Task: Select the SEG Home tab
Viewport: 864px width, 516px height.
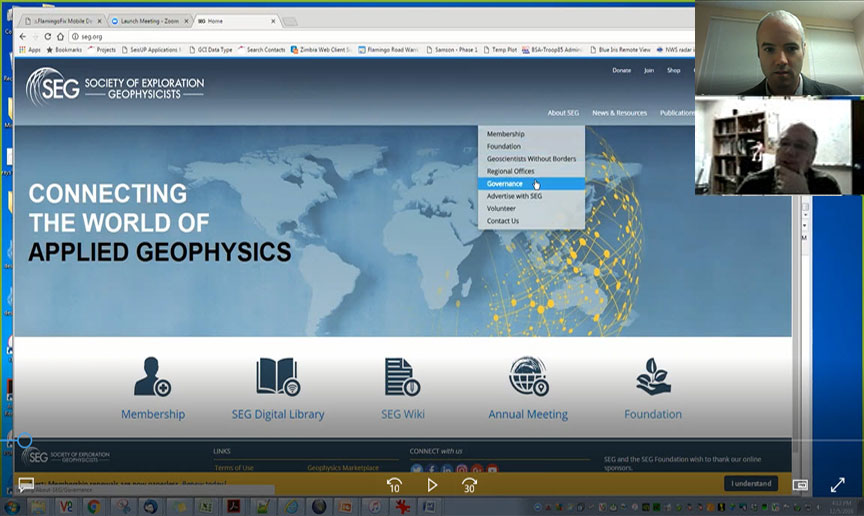Action: tap(236, 21)
